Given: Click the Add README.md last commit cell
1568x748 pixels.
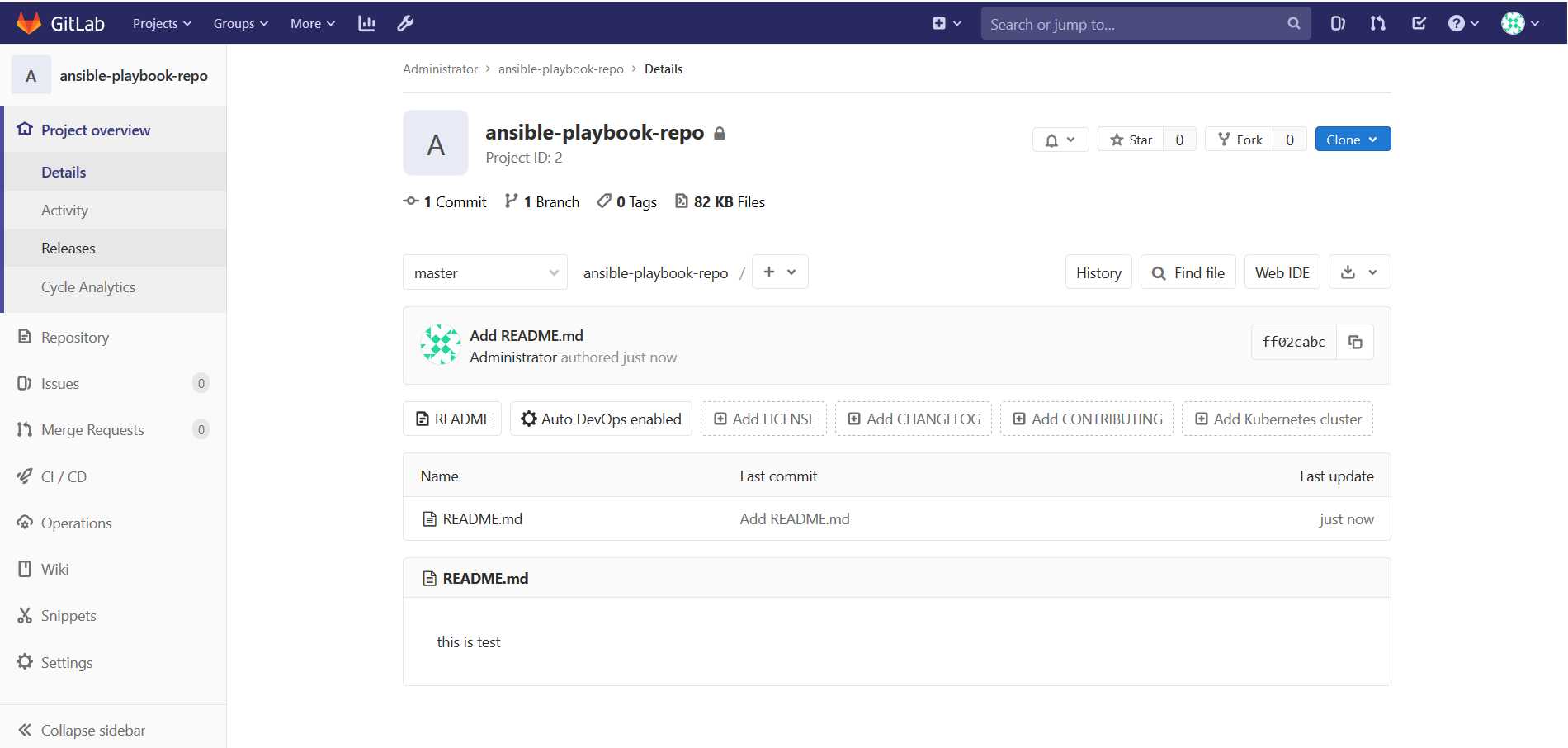Looking at the screenshot, I should (x=794, y=518).
